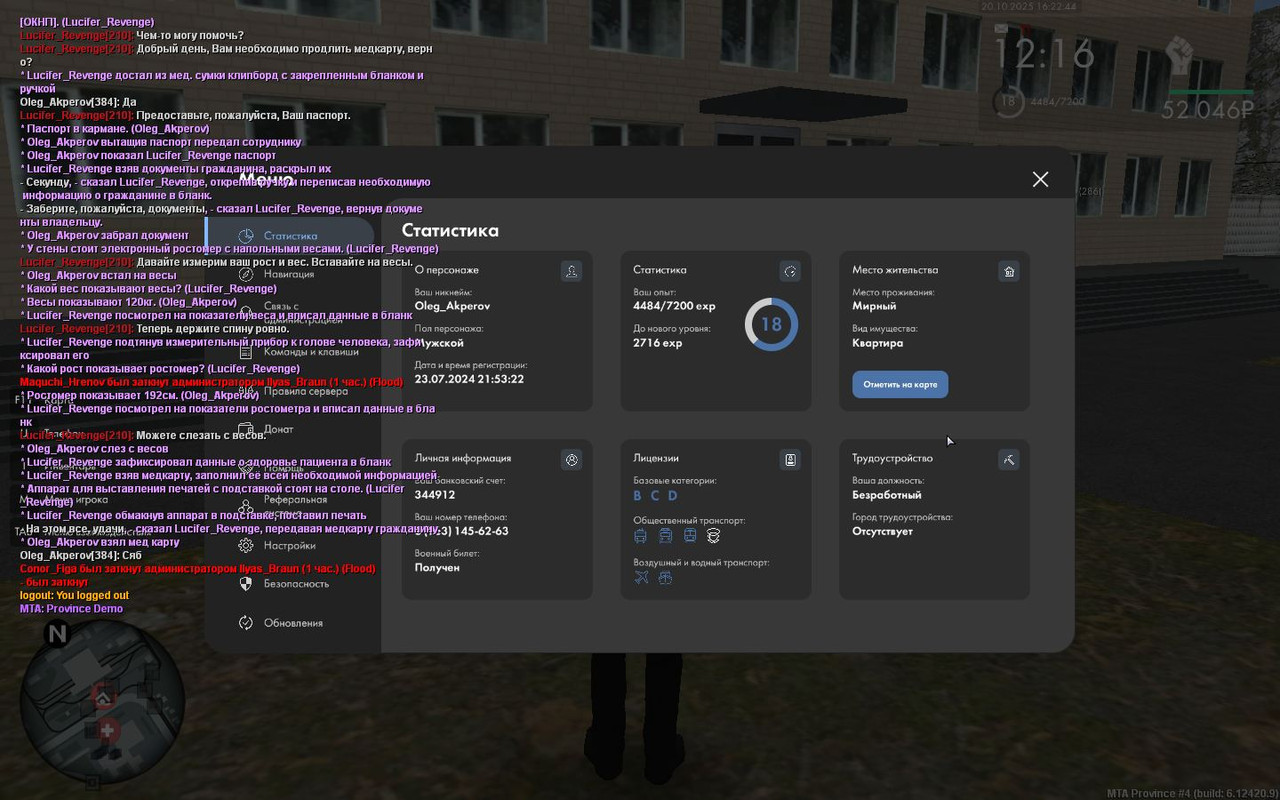Click the wallet icon beside Донат
The height and width of the screenshot is (800, 1280).
pos(246,429)
